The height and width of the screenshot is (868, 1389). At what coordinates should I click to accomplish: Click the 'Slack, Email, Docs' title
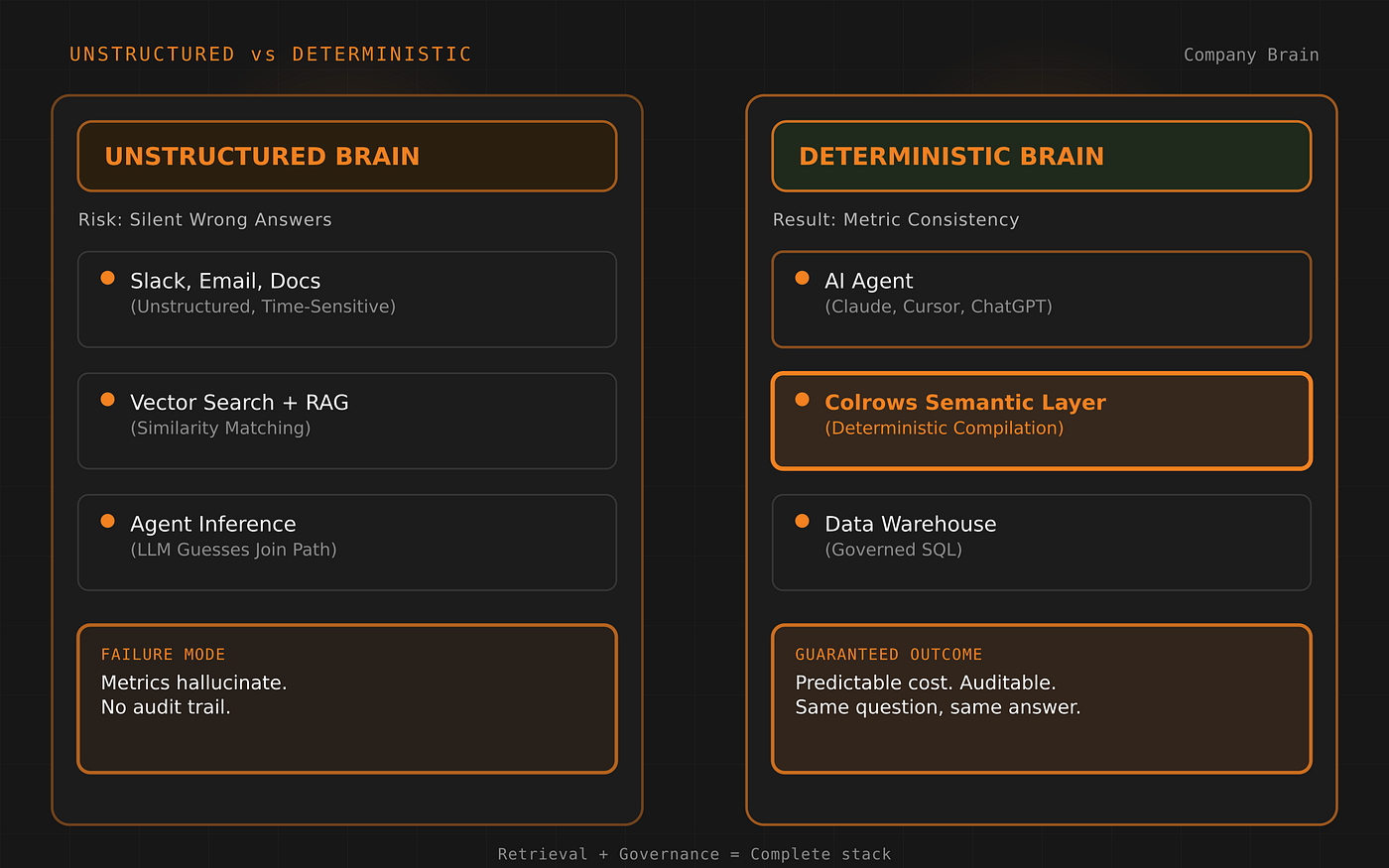click(225, 281)
